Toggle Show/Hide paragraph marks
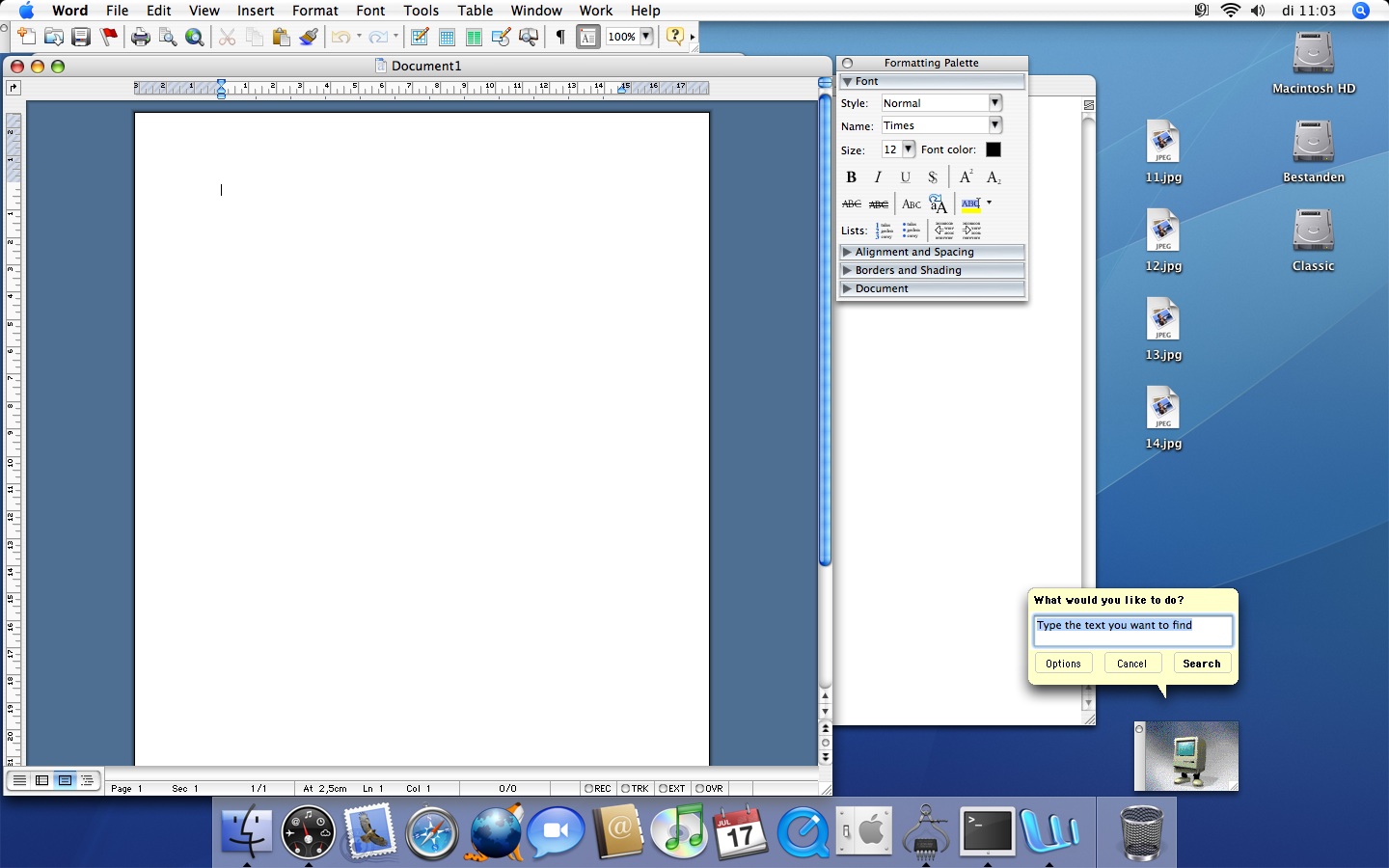Image resolution: width=1389 pixels, height=868 pixels. click(559, 38)
